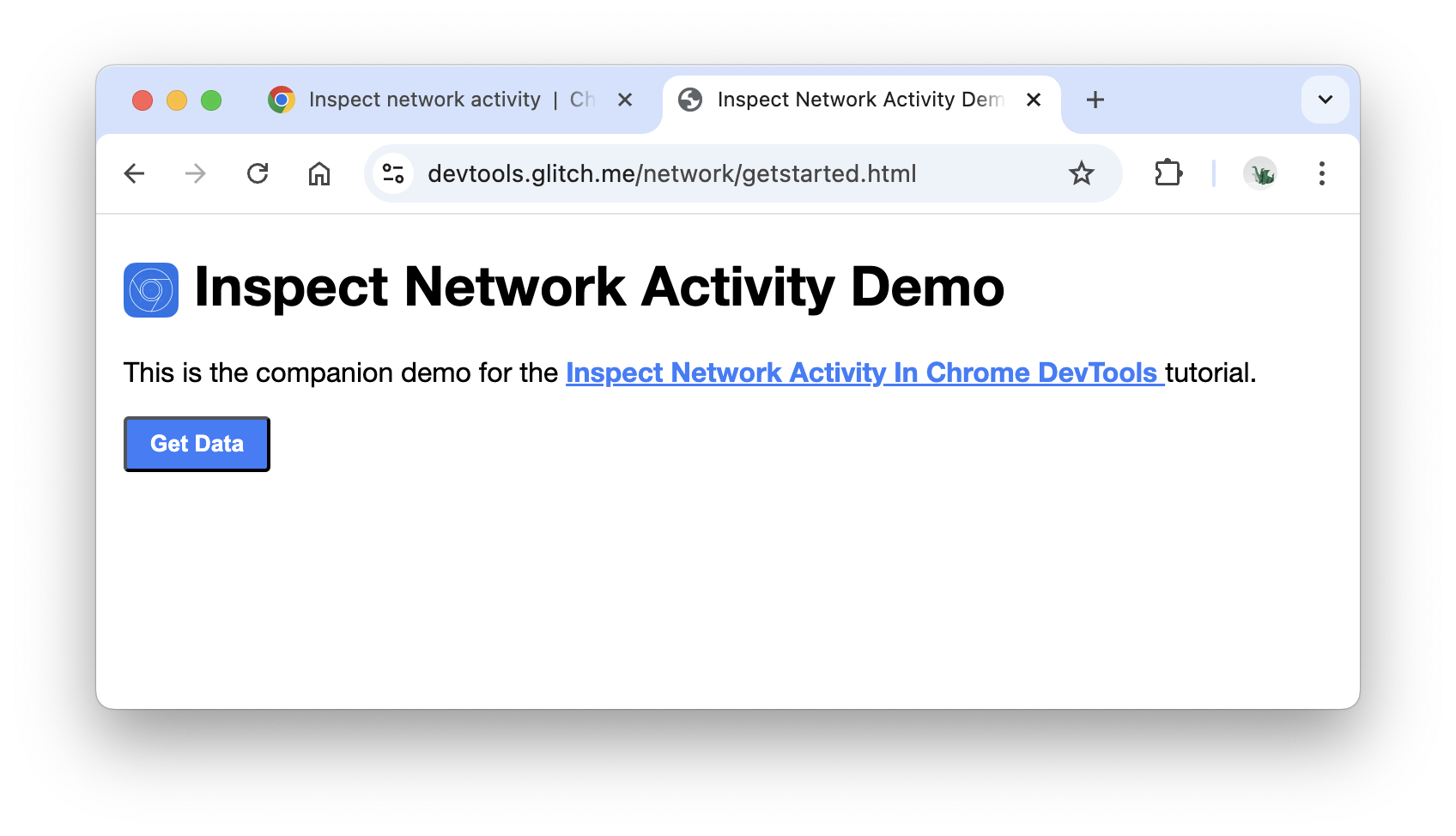
Task: Open the tab search chevron
Action: point(1326,100)
